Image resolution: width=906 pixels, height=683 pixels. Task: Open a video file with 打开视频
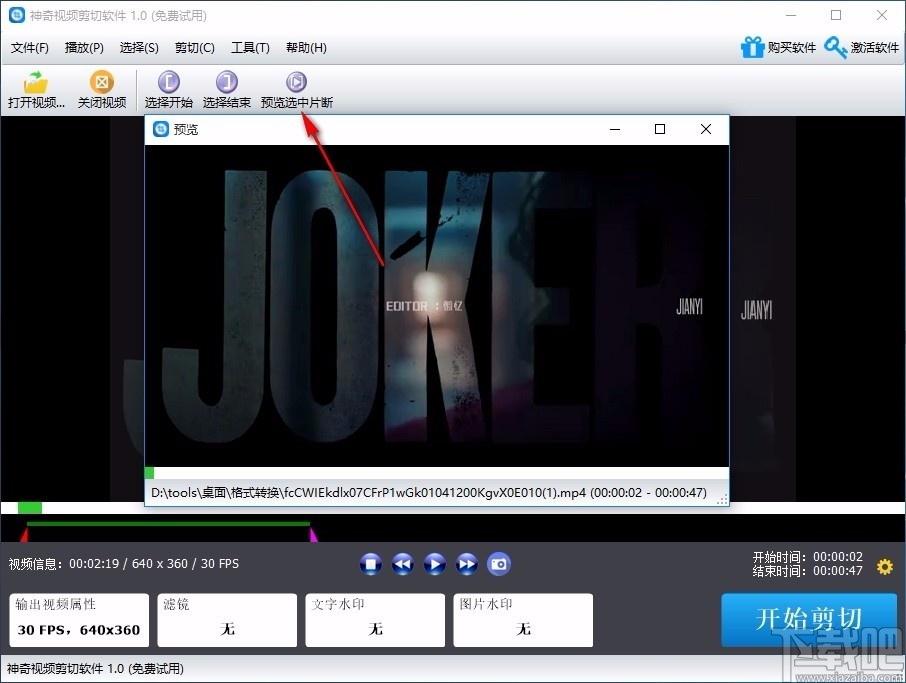[x=36, y=90]
